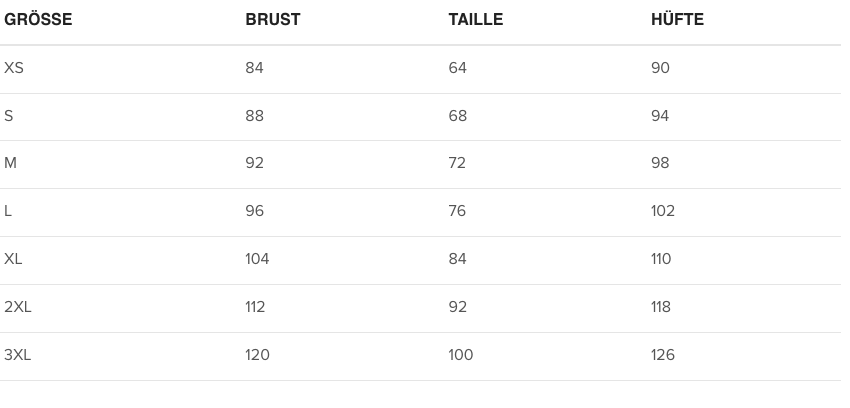Click Hüfte value 90 in XS row
Viewport: 850px width, 408px height.
coord(660,68)
